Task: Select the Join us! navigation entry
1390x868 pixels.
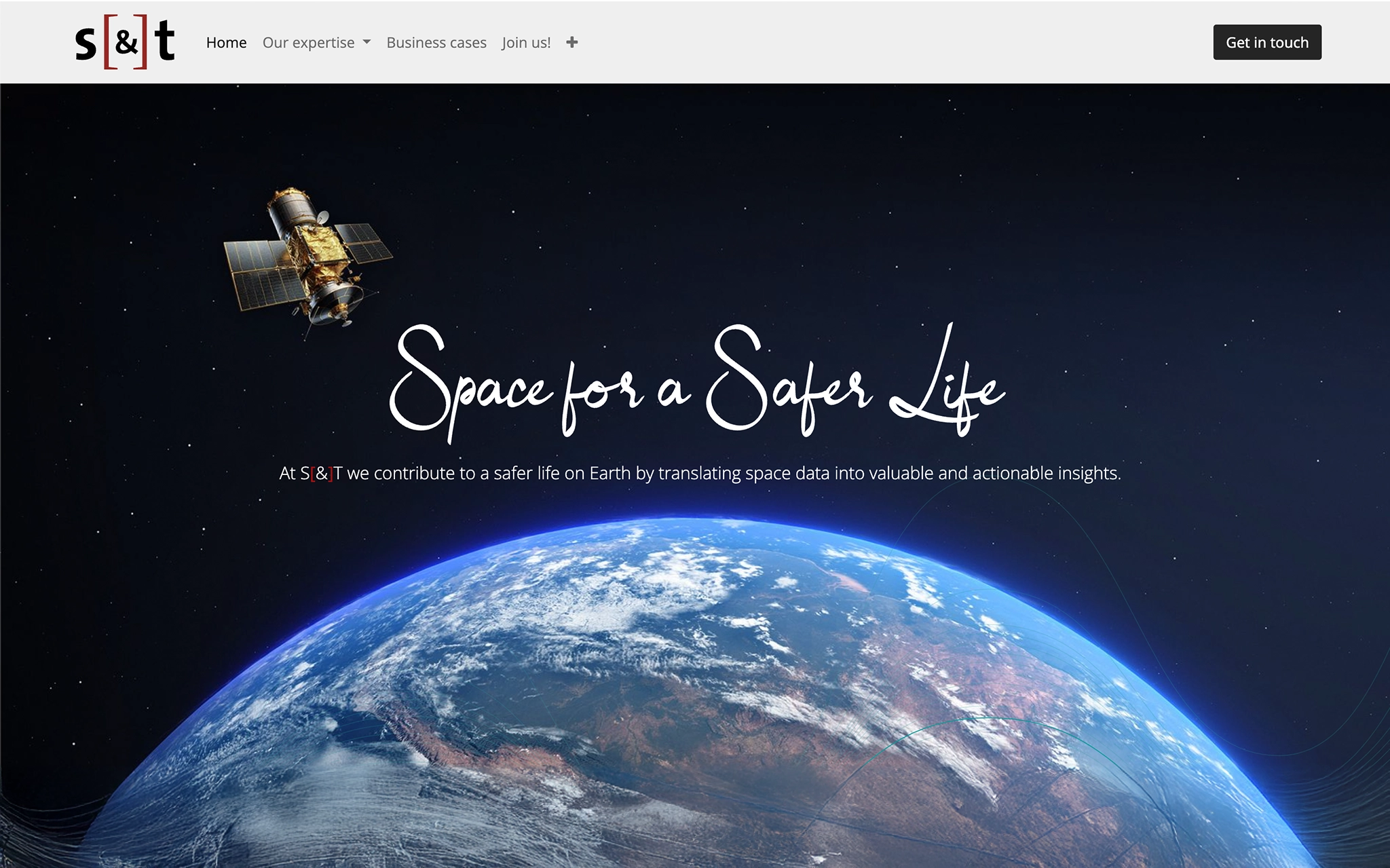Action: coord(525,42)
